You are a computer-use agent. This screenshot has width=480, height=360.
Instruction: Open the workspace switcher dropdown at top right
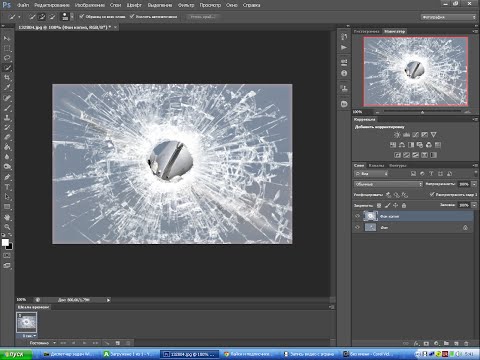[x=448, y=17]
